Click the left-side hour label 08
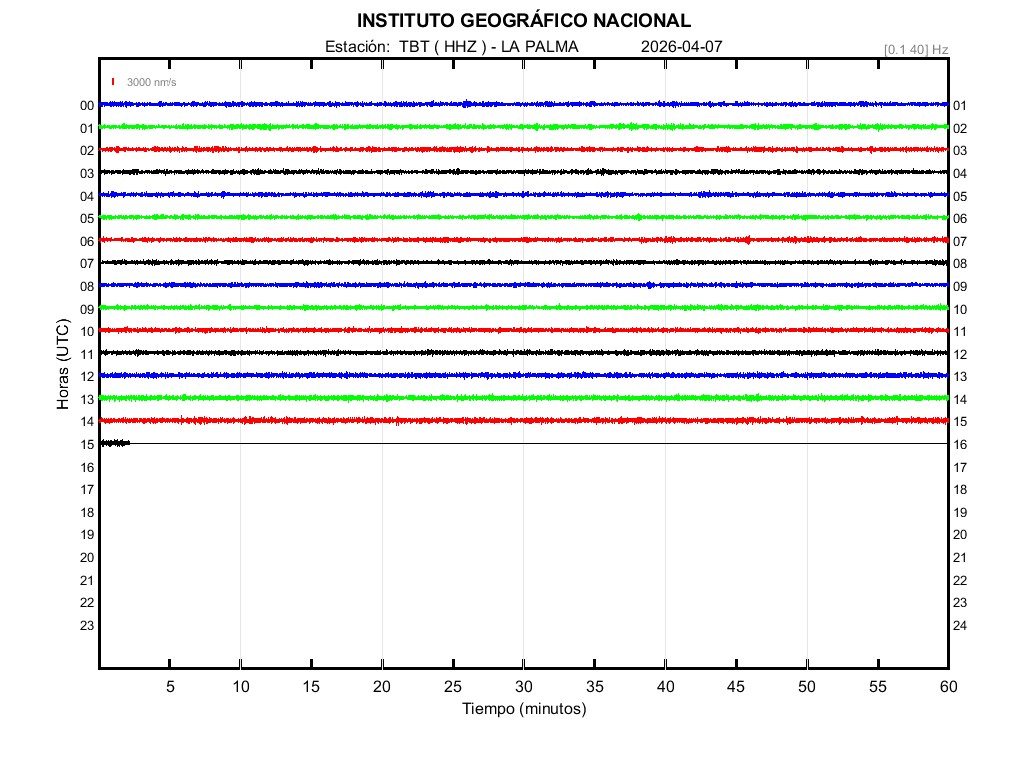1024x768 pixels. [87, 287]
